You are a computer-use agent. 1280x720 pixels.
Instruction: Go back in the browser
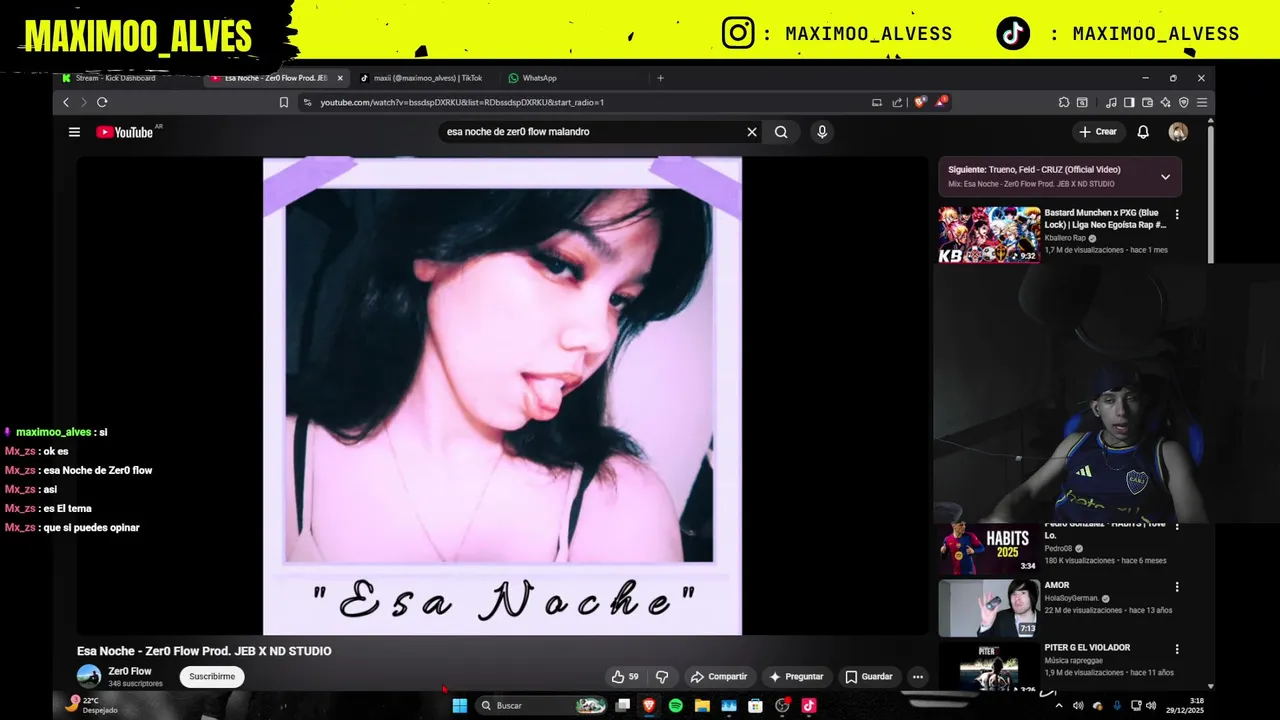(66, 102)
